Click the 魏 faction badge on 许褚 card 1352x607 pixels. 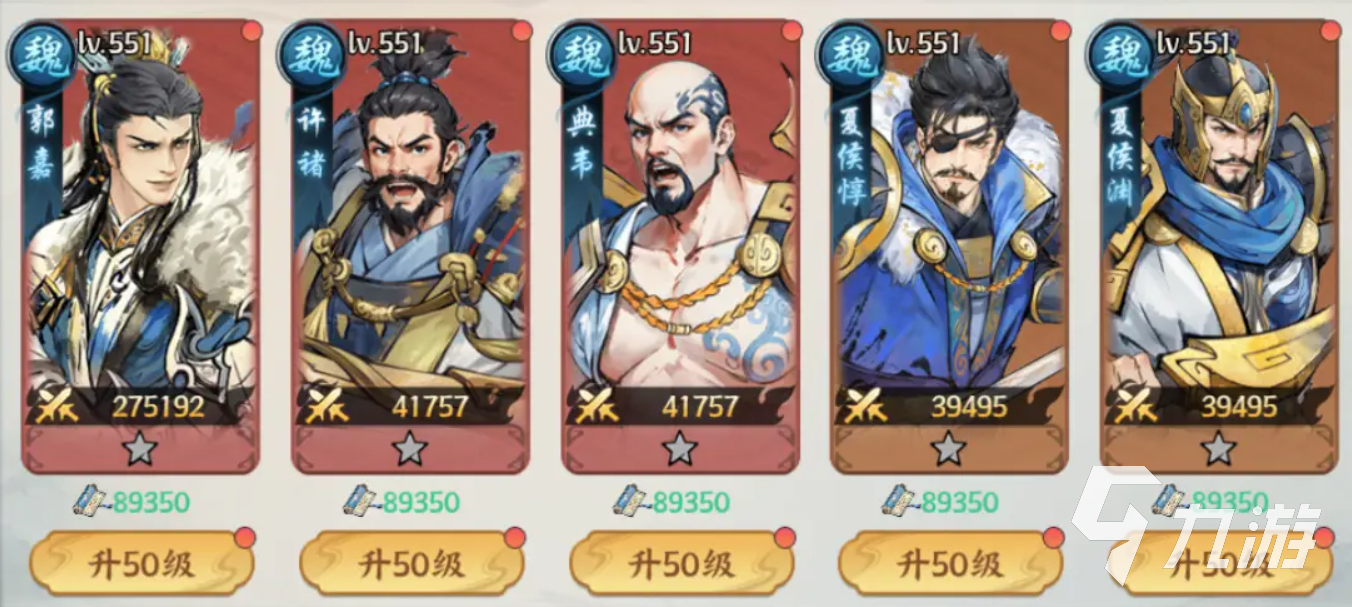[x=312, y=51]
